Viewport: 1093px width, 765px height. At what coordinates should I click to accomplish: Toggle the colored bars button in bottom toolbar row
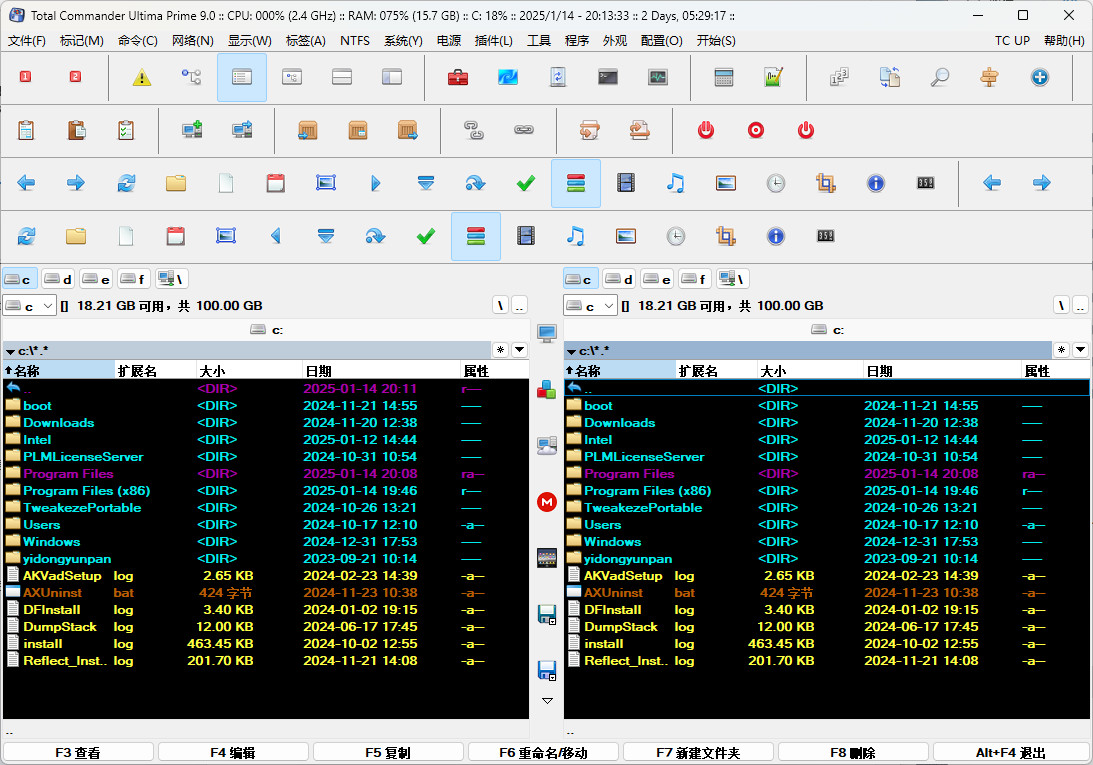pos(476,236)
